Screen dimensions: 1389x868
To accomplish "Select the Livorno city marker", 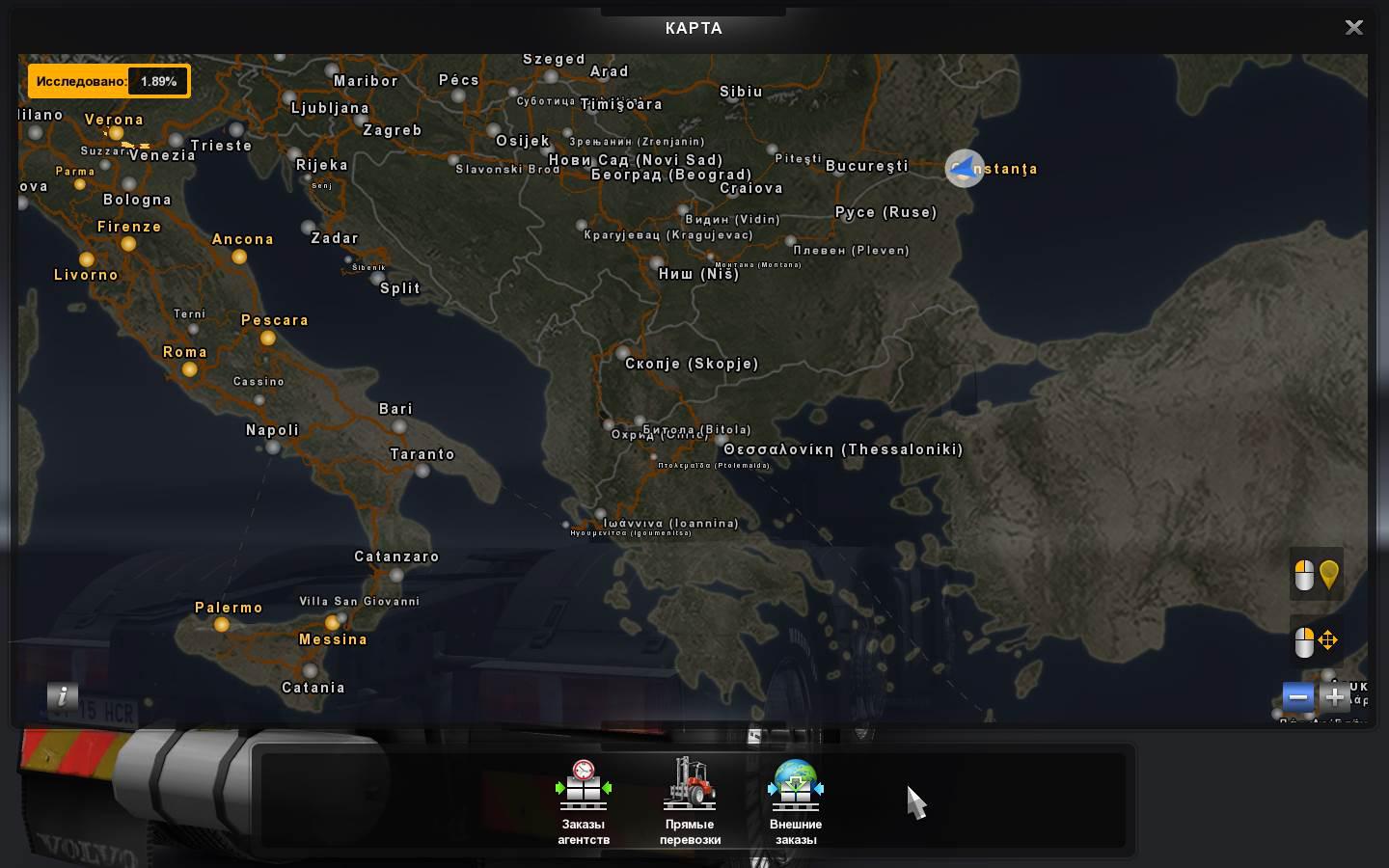I will (x=87, y=259).
